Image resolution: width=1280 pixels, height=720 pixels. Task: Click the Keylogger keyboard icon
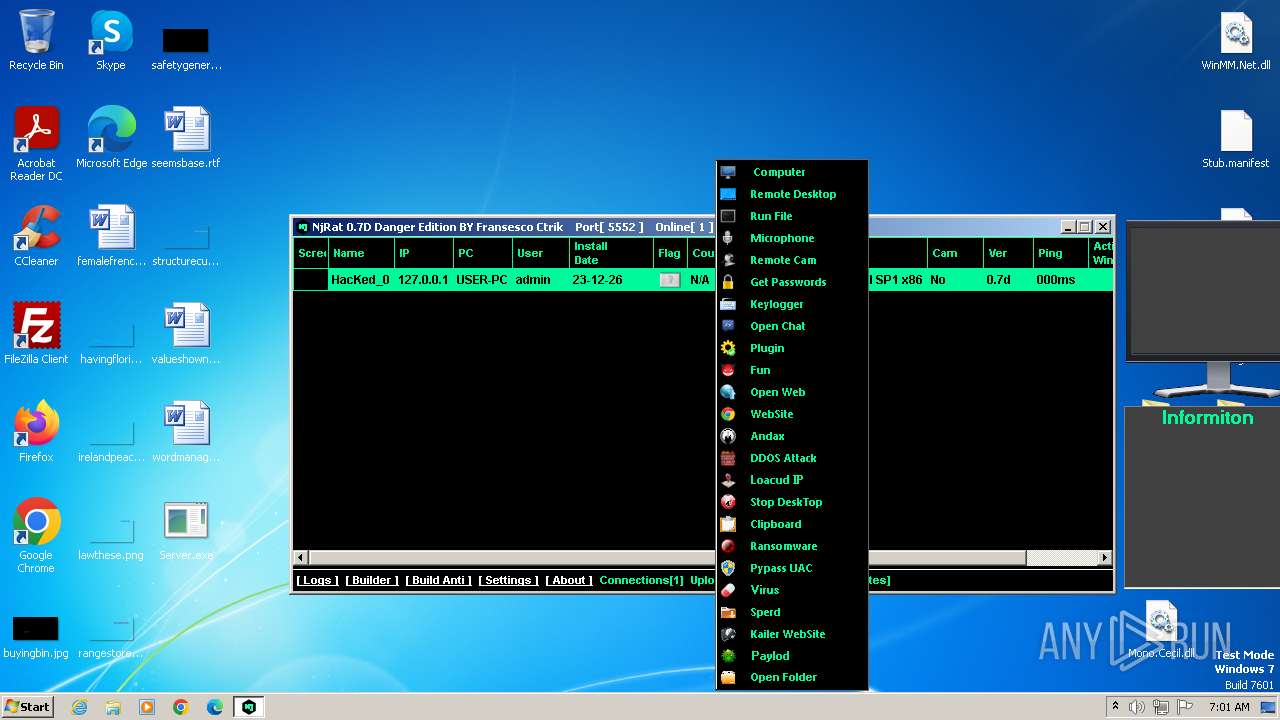pyautogui.click(x=728, y=304)
